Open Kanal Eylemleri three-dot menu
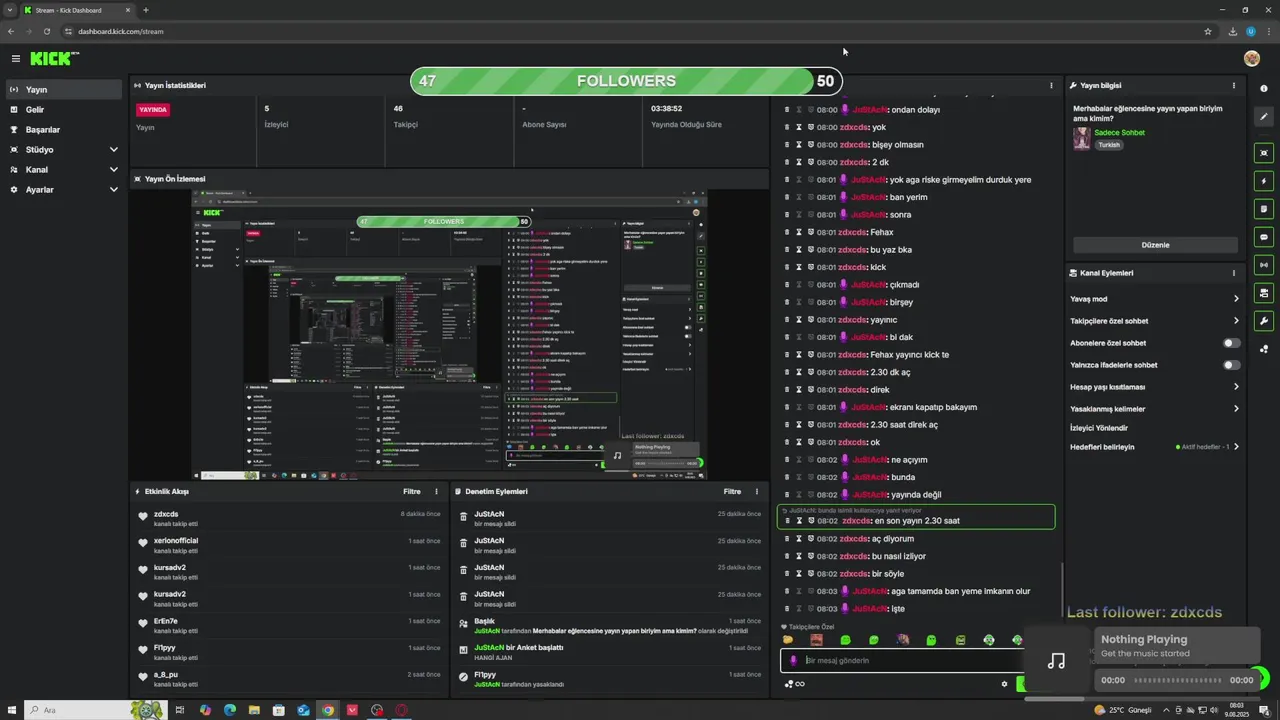Screen dimensions: 1280x720 pos(1234,273)
